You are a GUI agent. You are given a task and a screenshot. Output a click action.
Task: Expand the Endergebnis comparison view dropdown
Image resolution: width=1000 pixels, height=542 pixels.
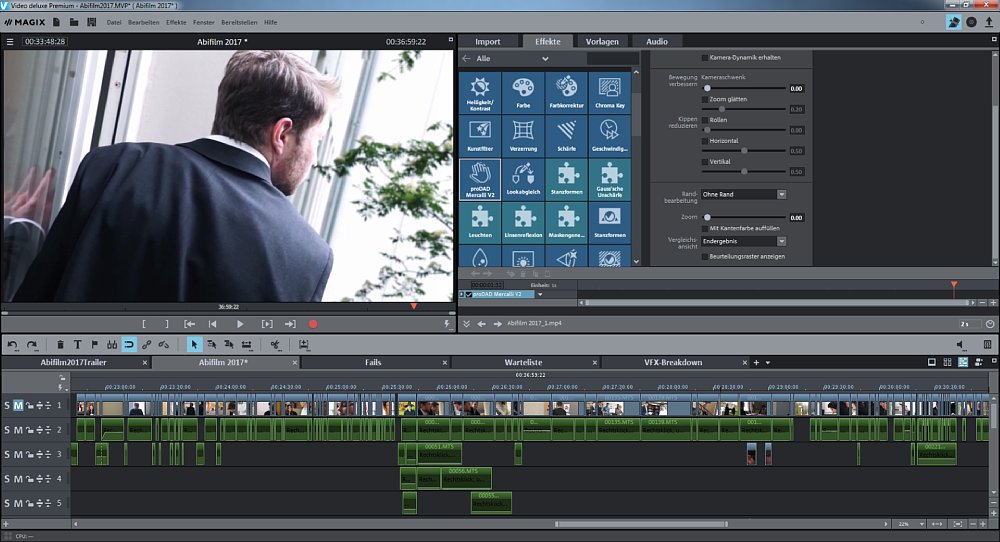pyautogui.click(x=743, y=241)
